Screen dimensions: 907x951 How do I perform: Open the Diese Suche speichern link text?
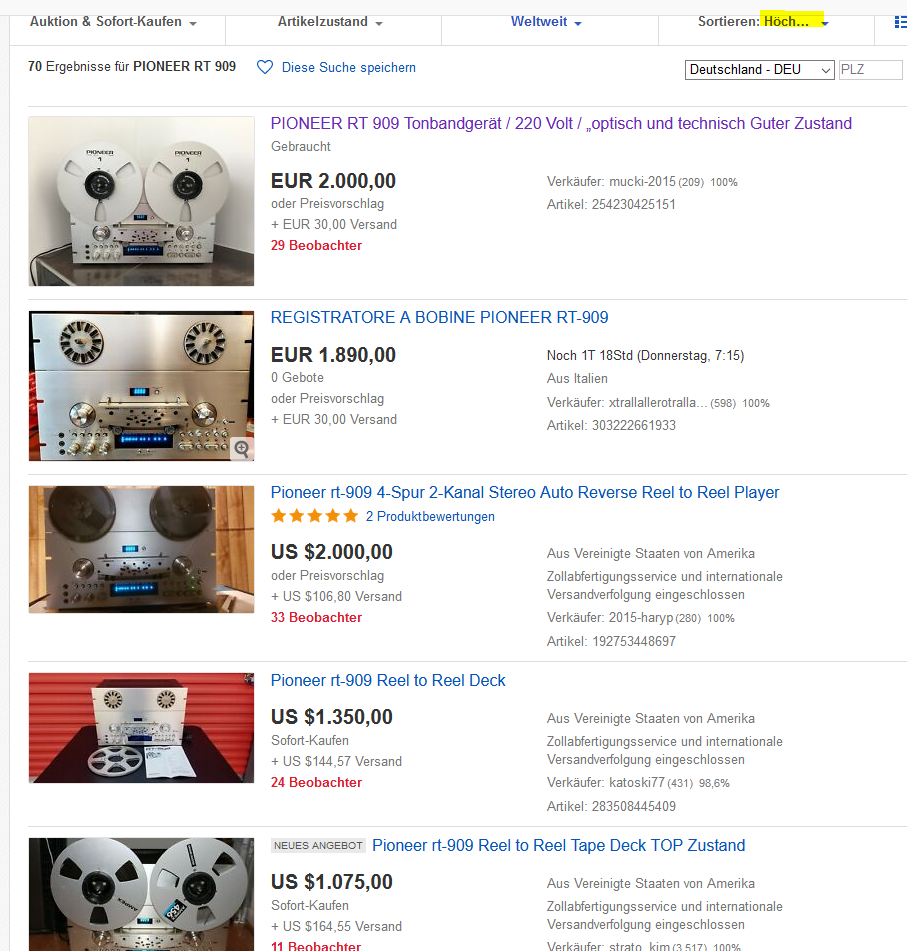pos(349,67)
